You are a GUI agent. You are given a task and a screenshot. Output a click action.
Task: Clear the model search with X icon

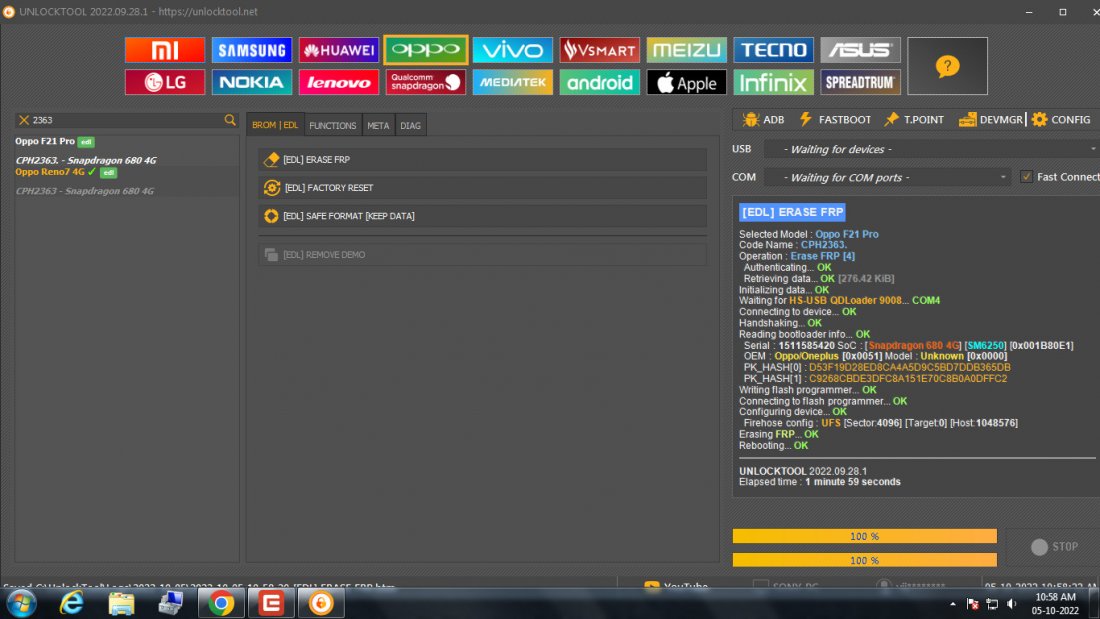(x=24, y=120)
